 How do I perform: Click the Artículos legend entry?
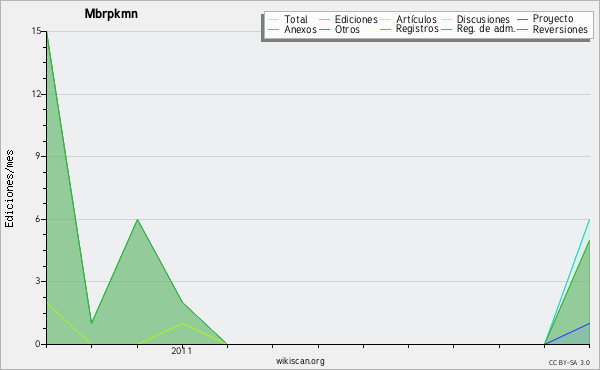tap(416, 19)
